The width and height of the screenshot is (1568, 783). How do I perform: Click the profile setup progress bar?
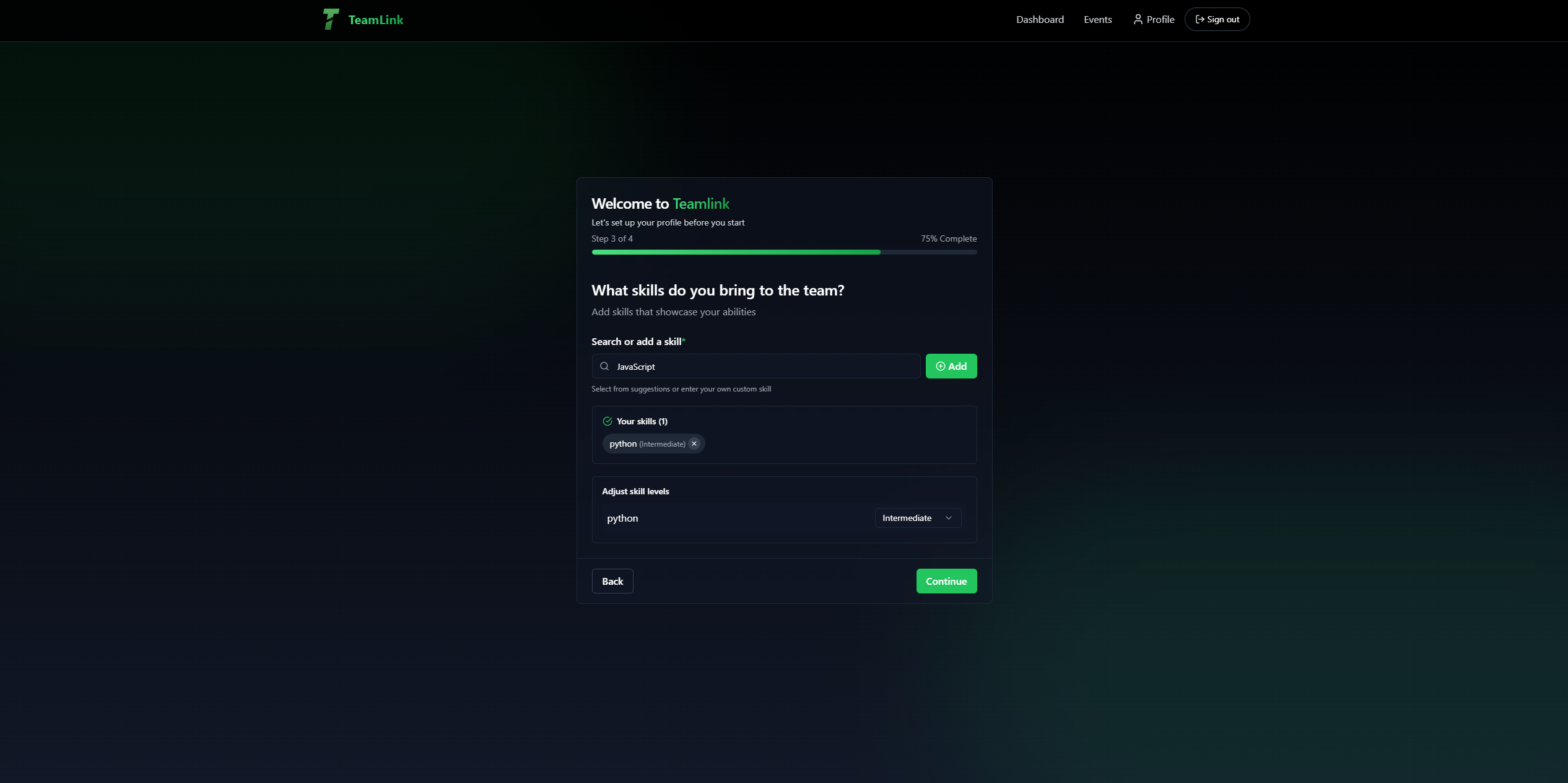tap(783, 252)
